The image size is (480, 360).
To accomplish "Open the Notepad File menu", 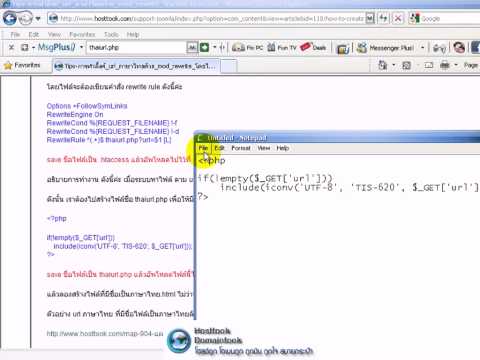I will tap(203, 148).
